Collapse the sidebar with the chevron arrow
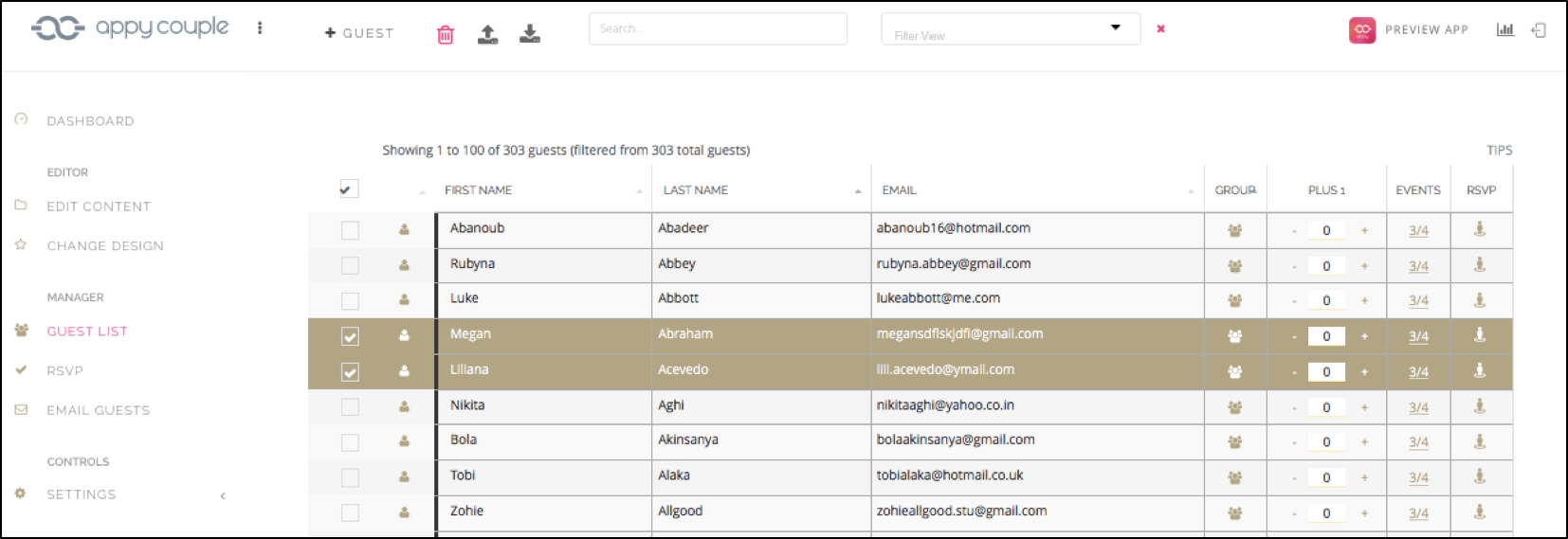The width and height of the screenshot is (1568, 539). click(x=223, y=495)
